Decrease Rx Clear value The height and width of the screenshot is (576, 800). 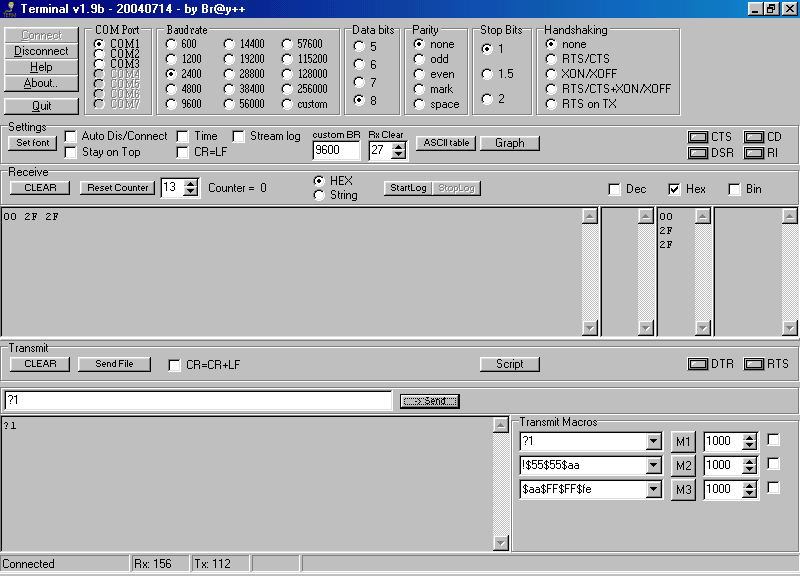coord(399,154)
